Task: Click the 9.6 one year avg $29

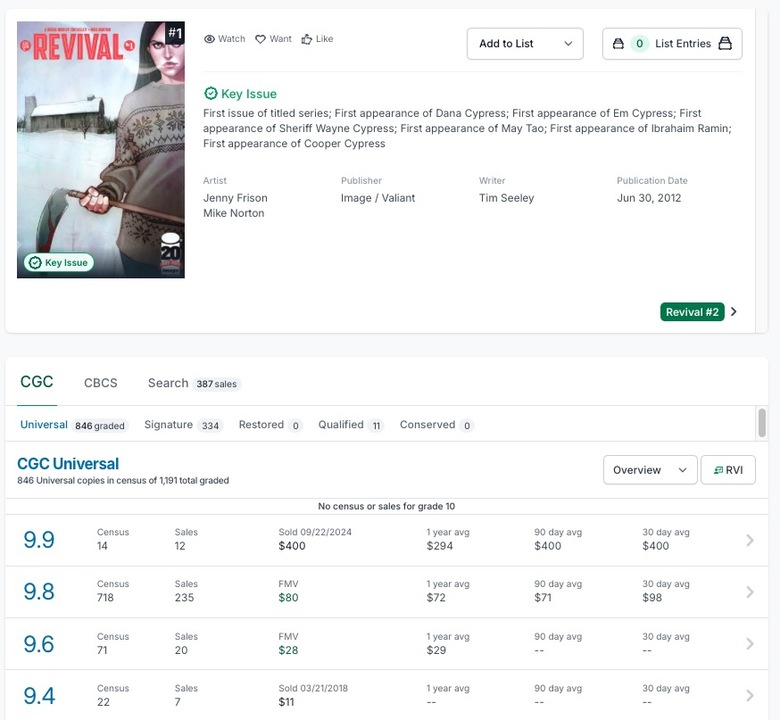Action: point(436,650)
